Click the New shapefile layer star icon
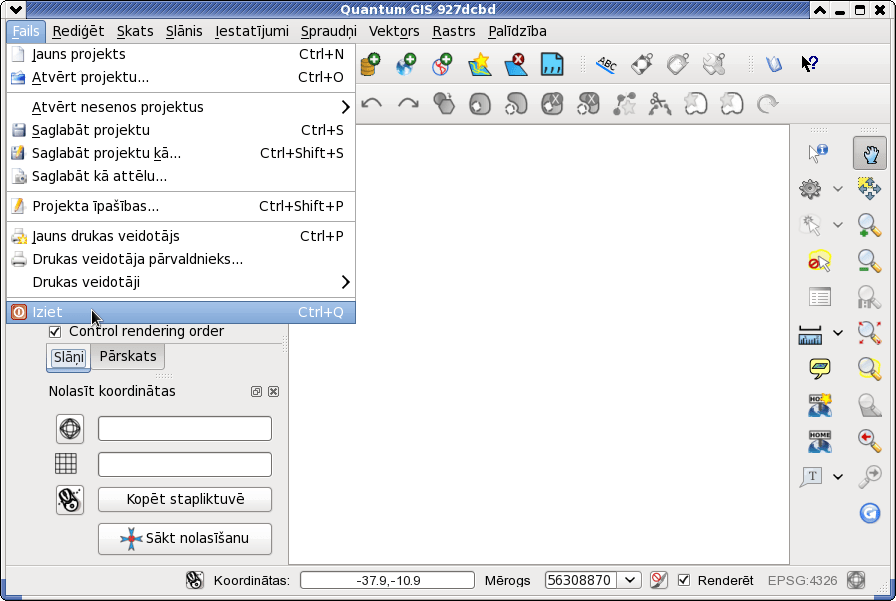896x601 pixels. tap(479, 64)
